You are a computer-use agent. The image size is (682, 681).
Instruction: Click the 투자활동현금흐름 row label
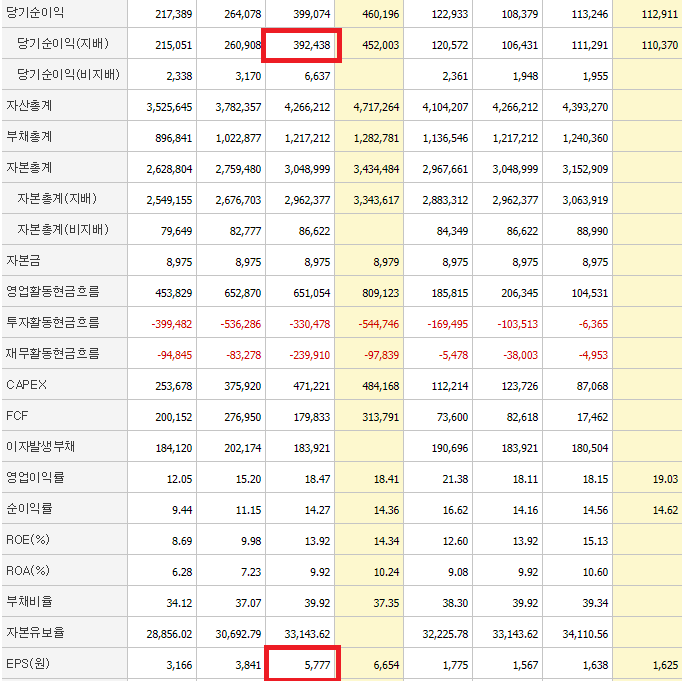[x=53, y=322]
